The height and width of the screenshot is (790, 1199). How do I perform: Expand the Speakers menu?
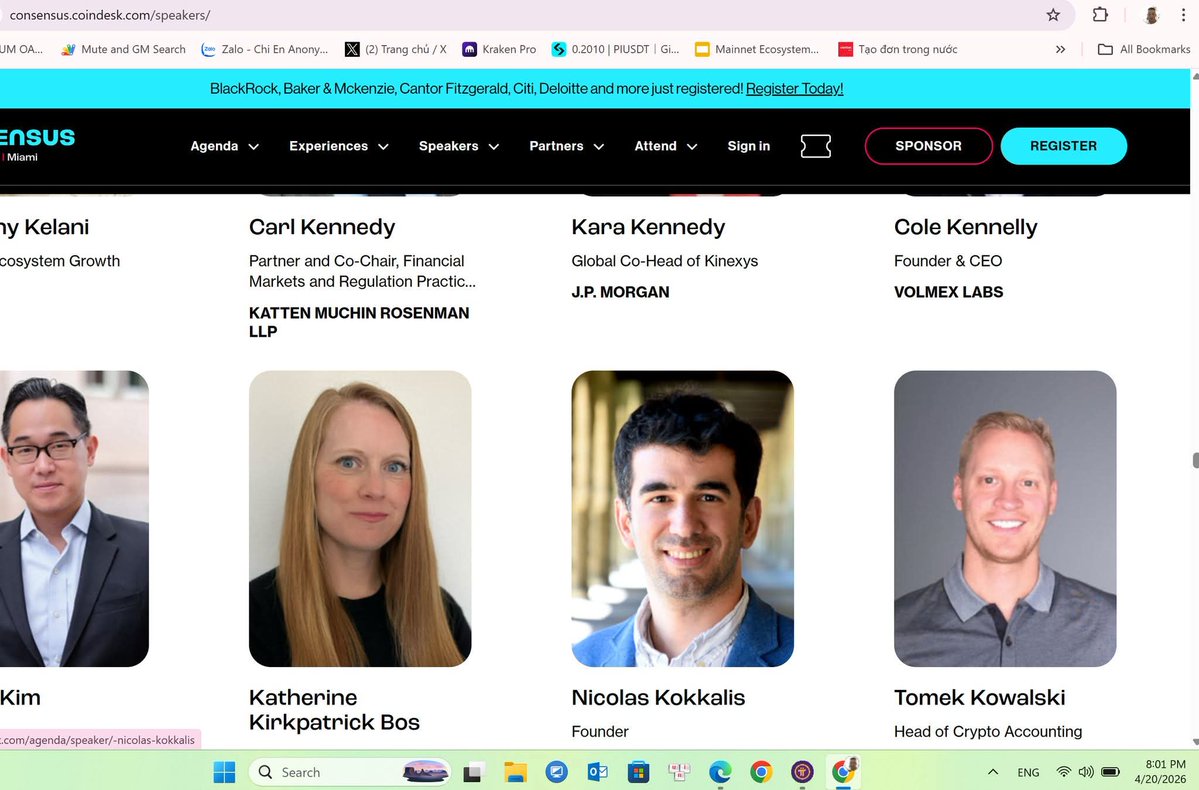click(459, 146)
